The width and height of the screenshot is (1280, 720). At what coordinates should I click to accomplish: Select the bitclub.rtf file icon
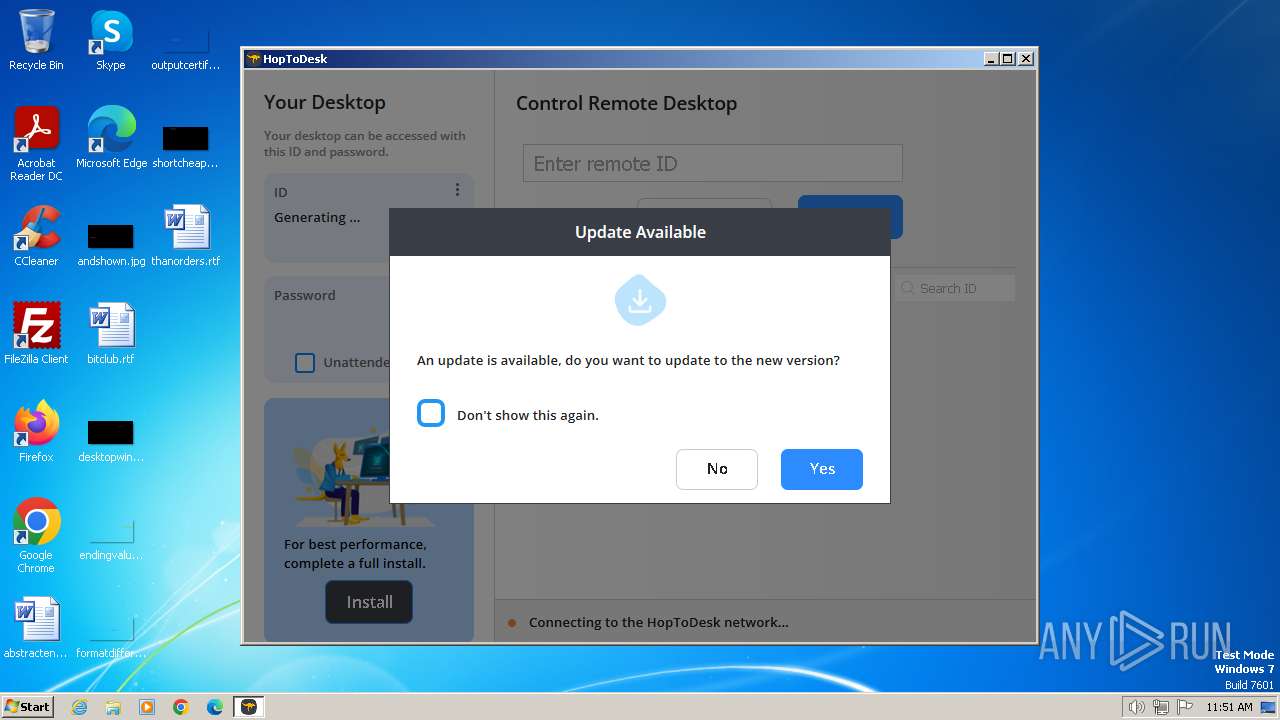click(x=111, y=334)
